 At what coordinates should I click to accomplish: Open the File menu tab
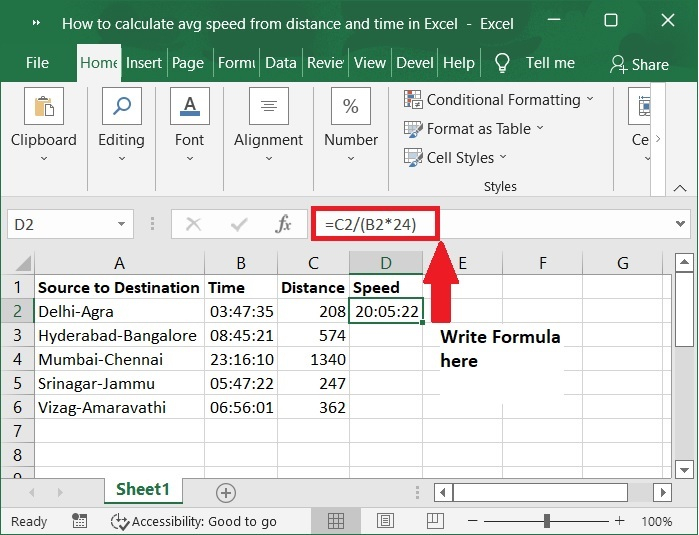tap(37, 62)
